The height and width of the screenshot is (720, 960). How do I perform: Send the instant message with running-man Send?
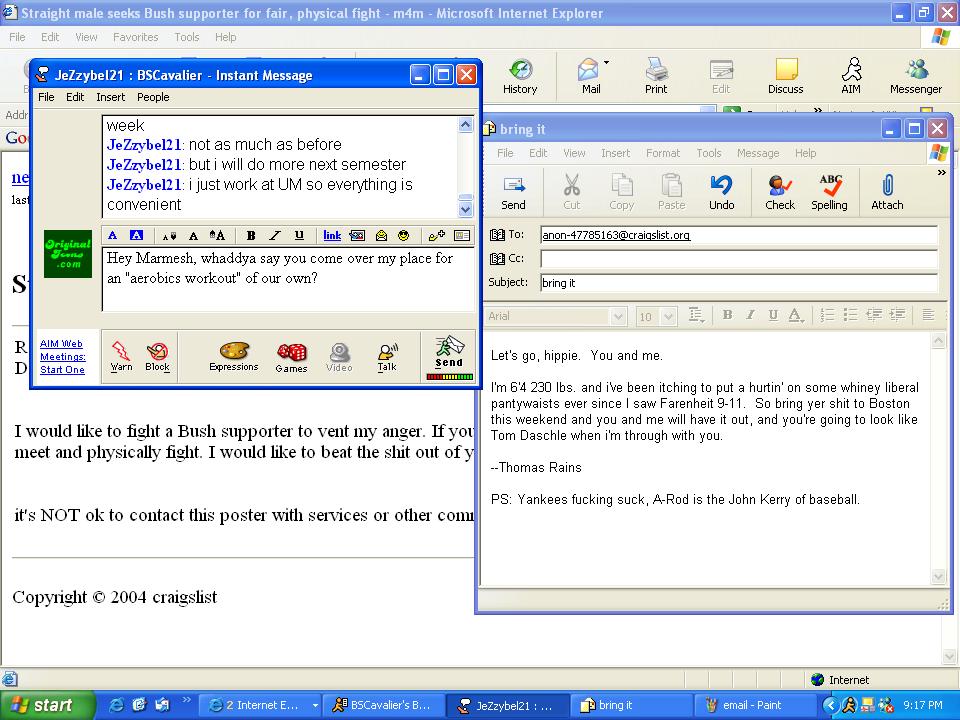pyautogui.click(x=449, y=352)
